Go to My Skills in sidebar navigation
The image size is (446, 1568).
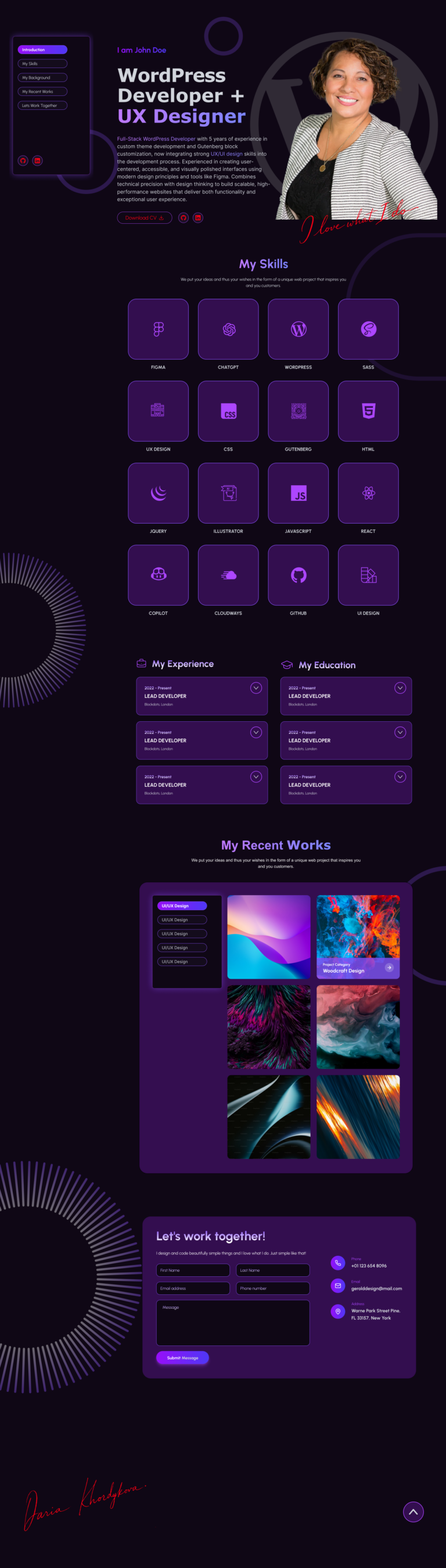42,64
